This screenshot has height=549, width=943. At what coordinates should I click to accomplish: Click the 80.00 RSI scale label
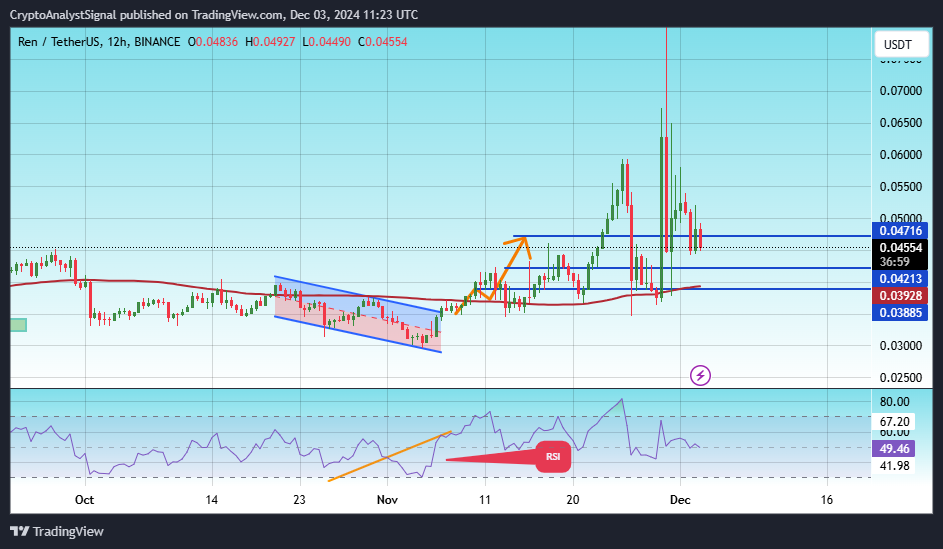894,402
